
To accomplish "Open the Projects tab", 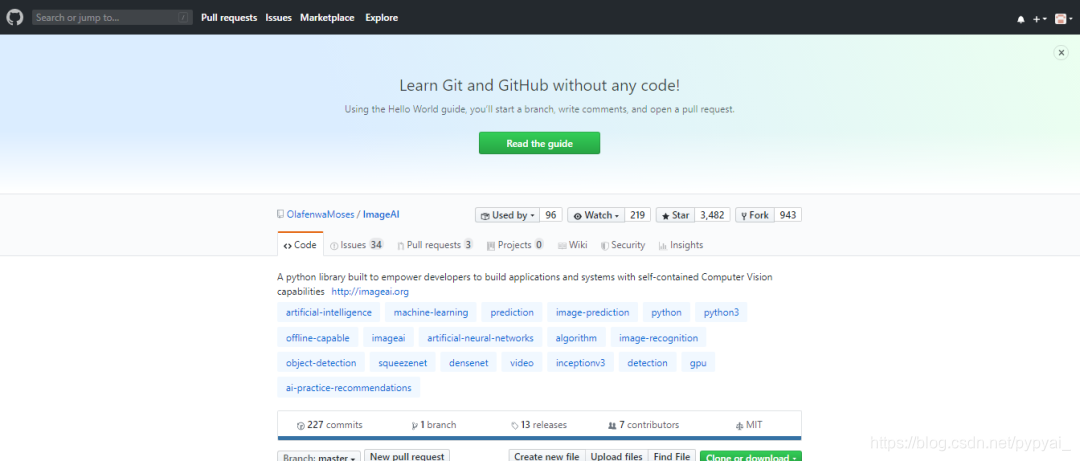I will tap(515, 245).
